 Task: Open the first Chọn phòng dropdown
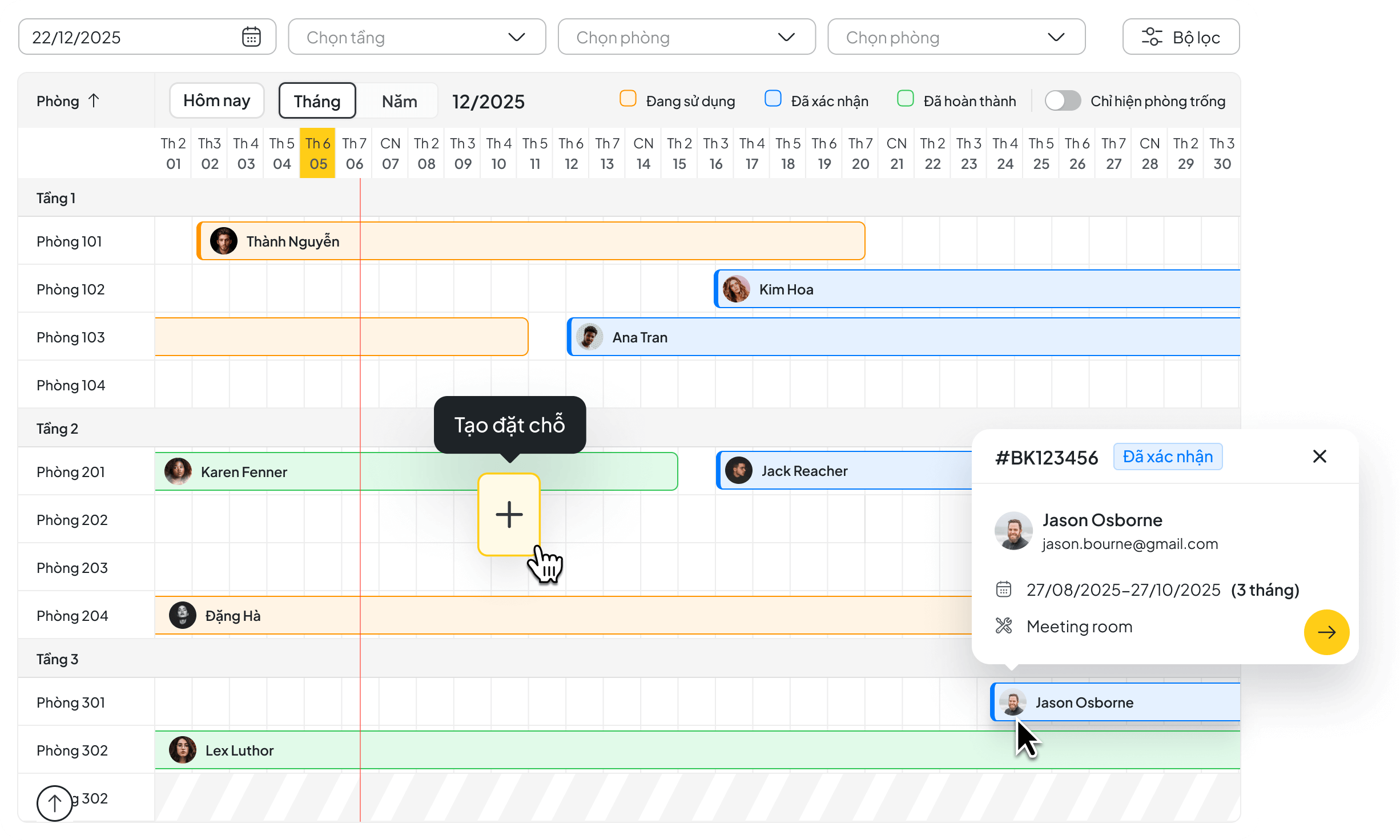[686, 37]
